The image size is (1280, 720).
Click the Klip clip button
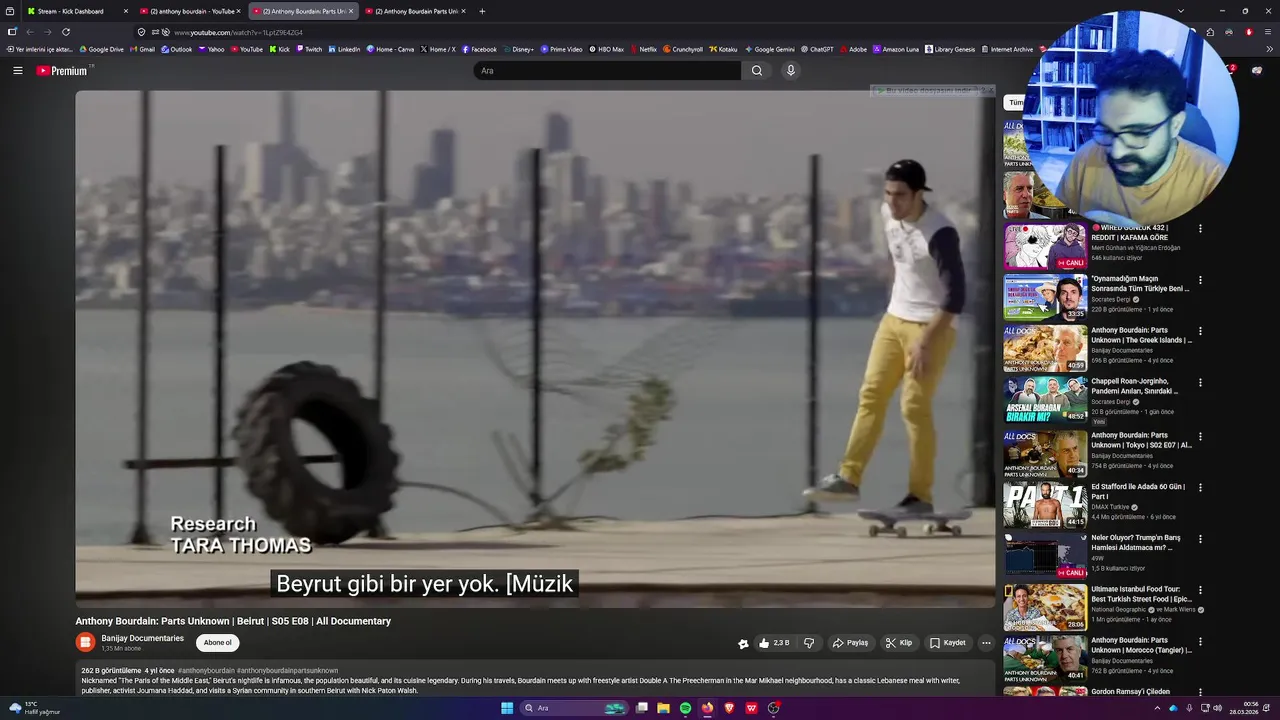pos(899,643)
